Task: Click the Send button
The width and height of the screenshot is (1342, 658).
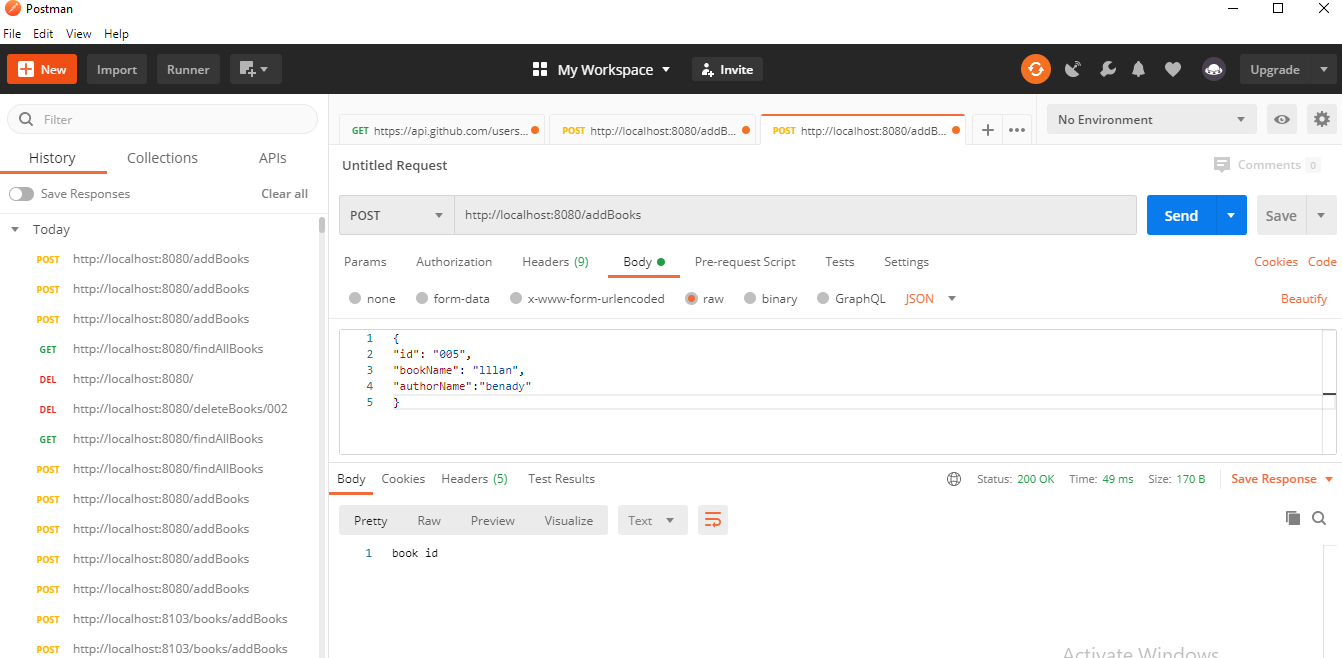Action: click(1181, 215)
